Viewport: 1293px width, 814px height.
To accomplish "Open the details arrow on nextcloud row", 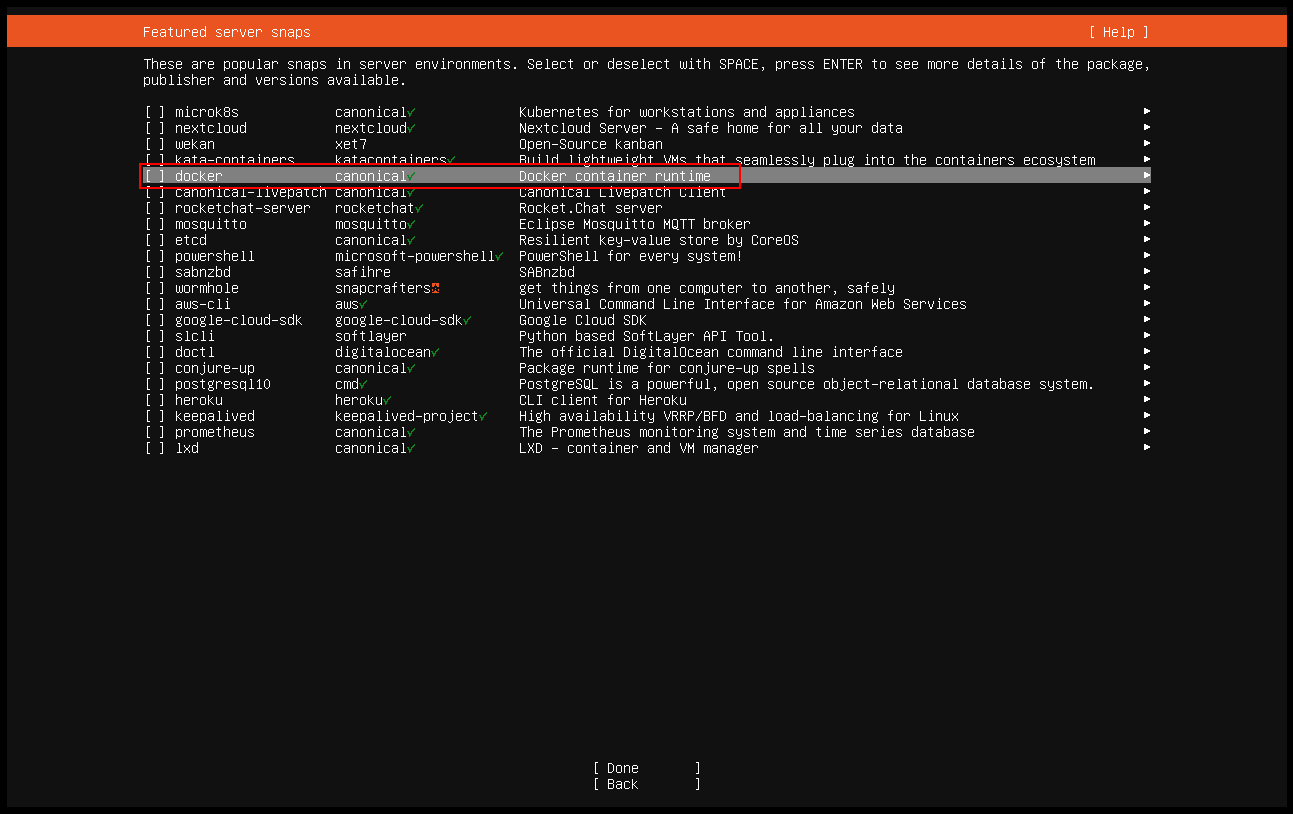I will click(1147, 128).
